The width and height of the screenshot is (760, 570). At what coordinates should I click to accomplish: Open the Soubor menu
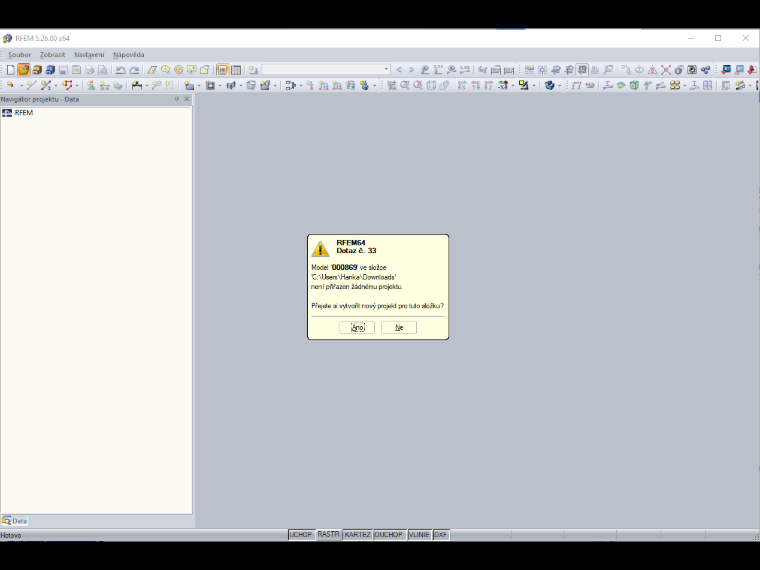19,55
